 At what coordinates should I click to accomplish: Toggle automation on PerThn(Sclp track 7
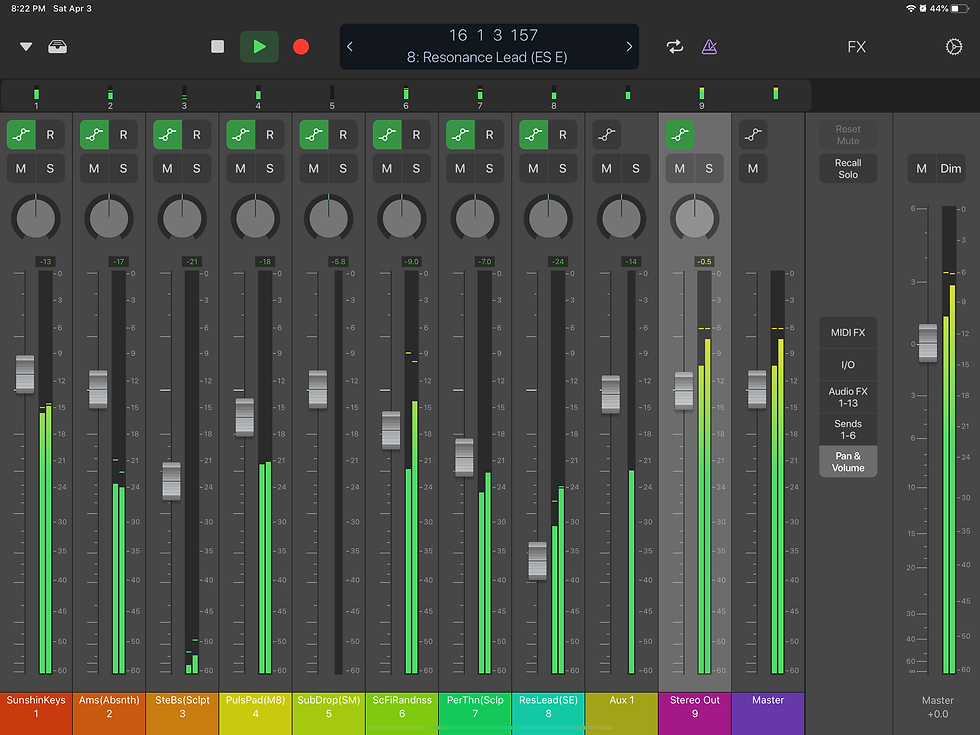click(460, 134)
